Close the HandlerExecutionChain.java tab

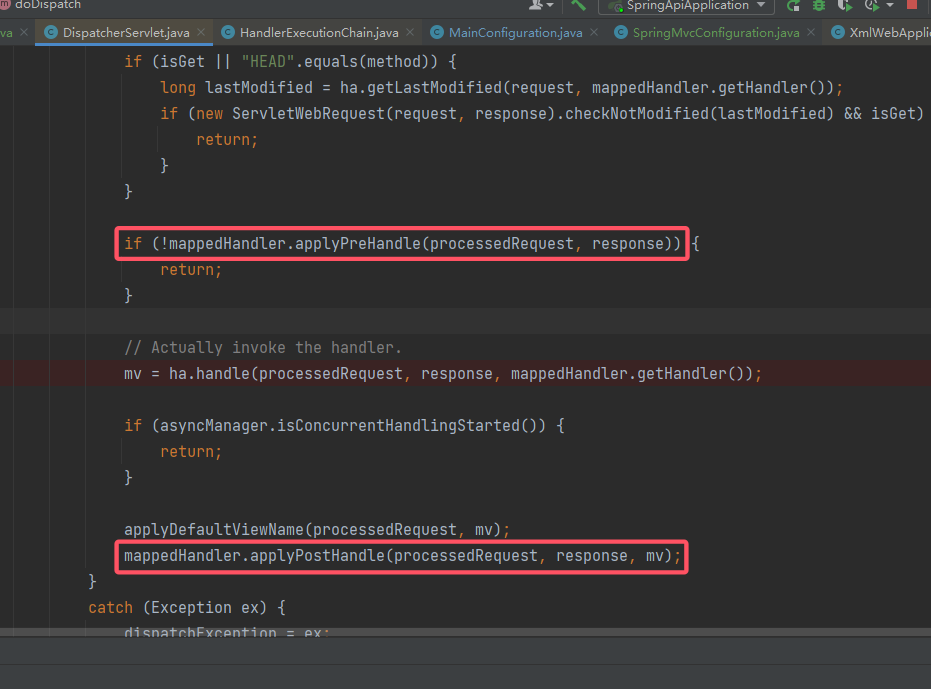410,33
